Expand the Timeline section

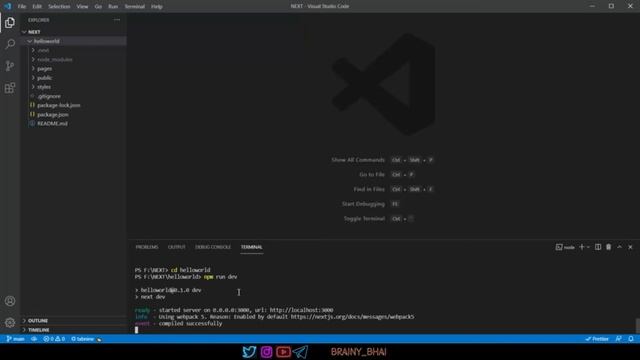[x=73, y=330]
